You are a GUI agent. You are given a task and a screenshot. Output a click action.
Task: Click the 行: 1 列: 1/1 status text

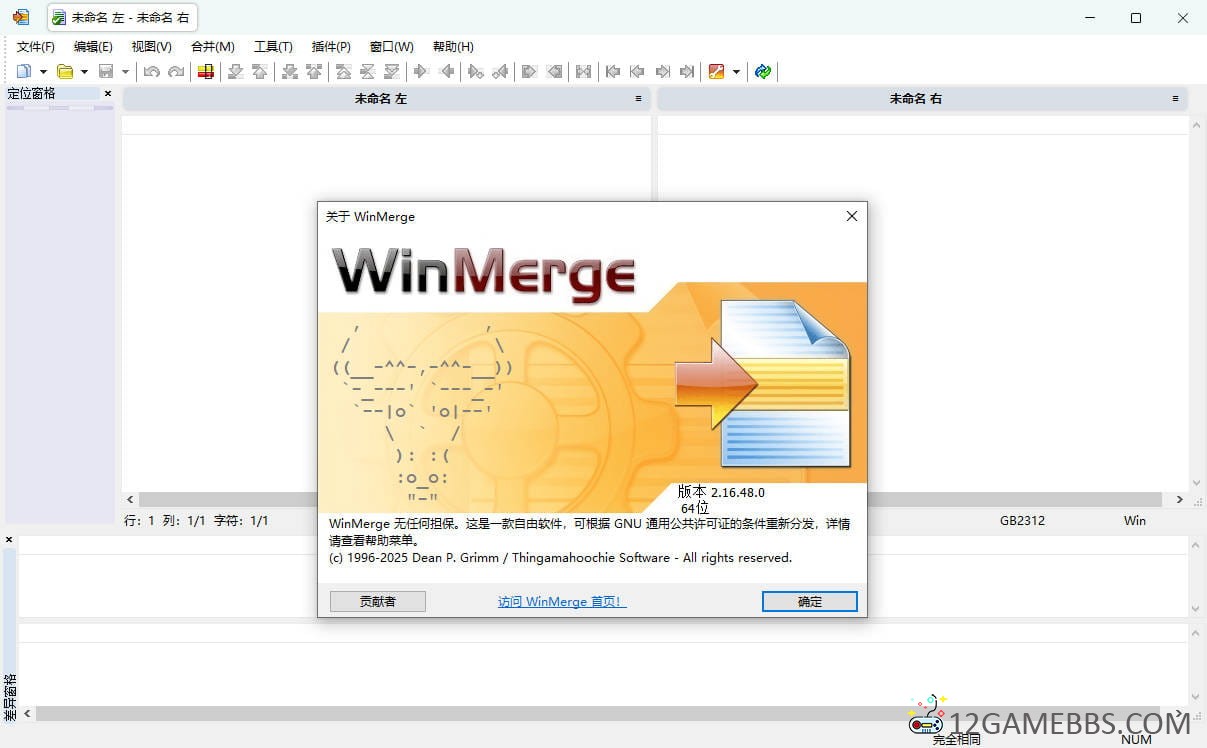[196, 521]
